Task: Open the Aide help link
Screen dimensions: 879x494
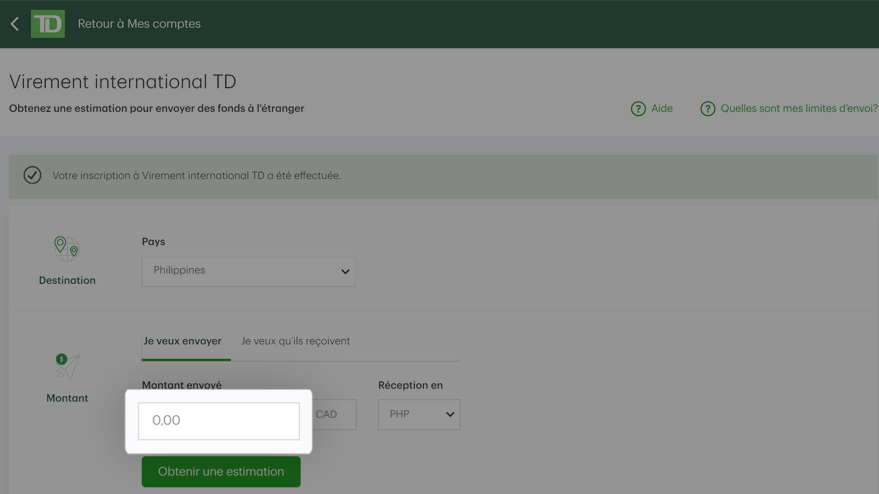Action: (x=661, y=108)
